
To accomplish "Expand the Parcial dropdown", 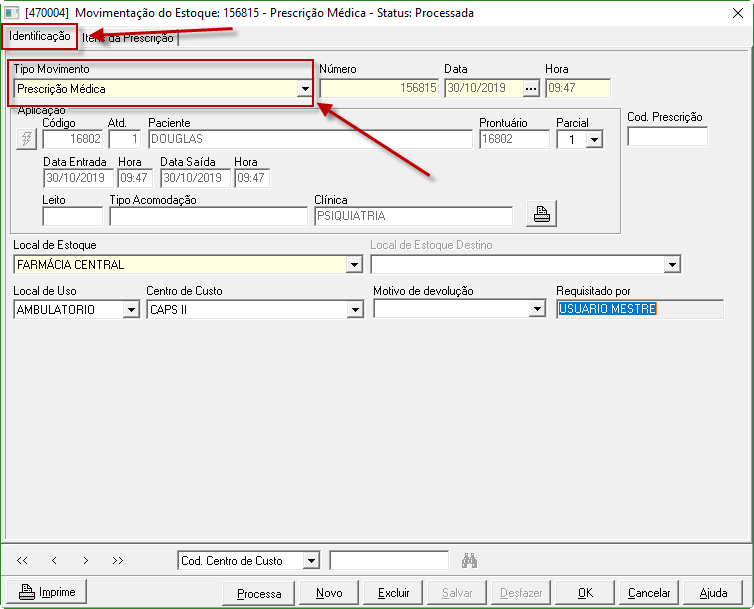I will 595,140.
